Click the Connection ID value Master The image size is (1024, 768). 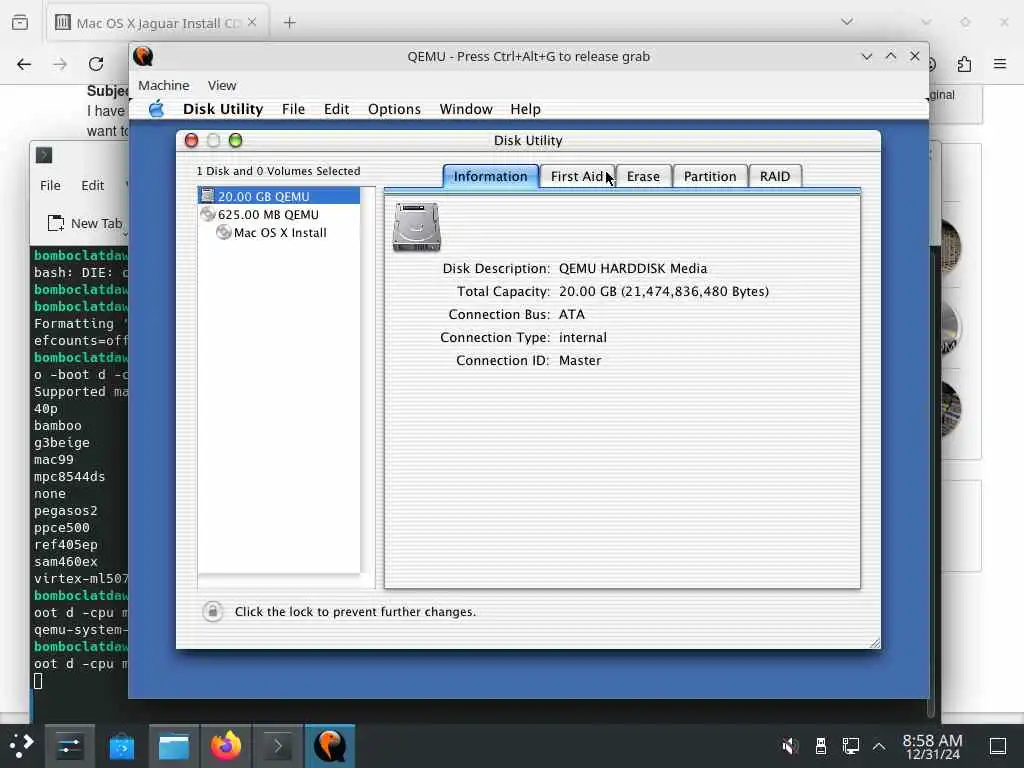pos(580,360)
